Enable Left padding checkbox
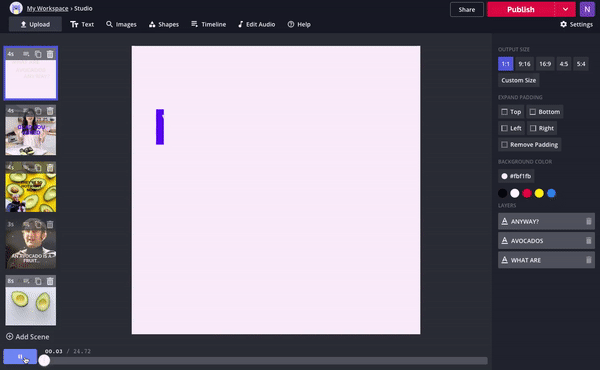Viewport: 600px width, 370px height. (511, 128)
